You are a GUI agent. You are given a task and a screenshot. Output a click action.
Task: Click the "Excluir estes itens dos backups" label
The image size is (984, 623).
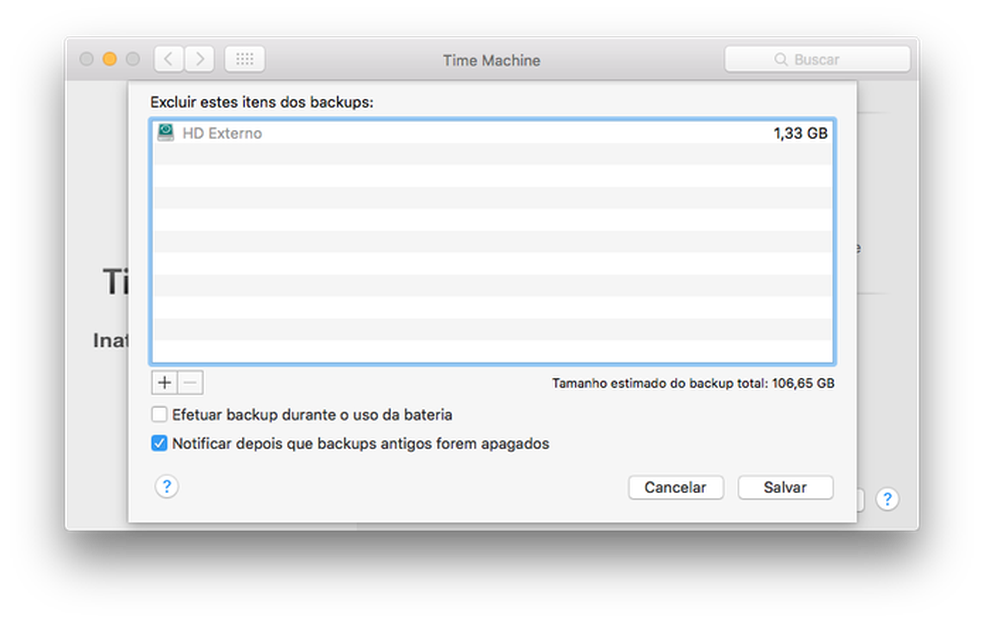point(261,102)
